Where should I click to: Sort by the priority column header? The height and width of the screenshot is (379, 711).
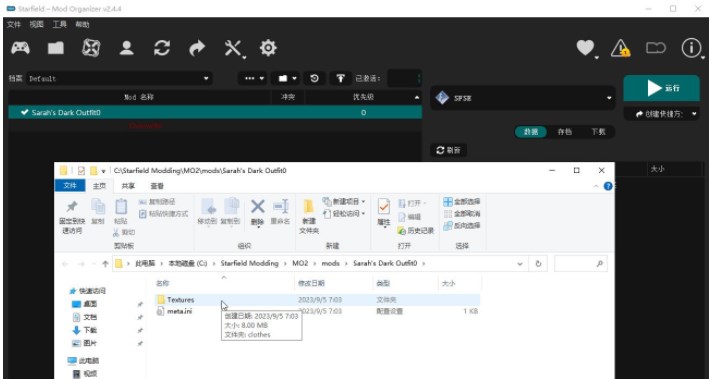click(x=363, y=97)
